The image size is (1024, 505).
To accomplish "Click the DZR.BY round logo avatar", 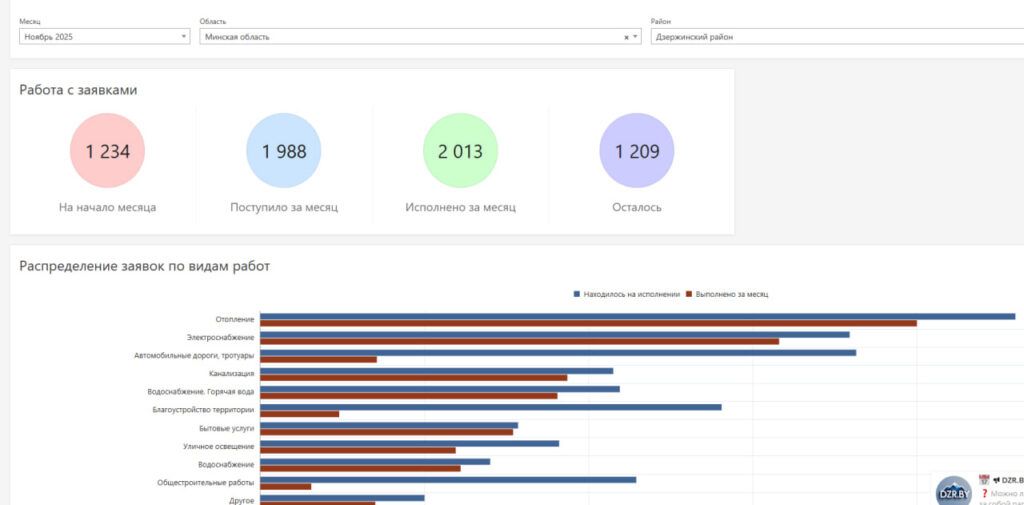I will pos(953,491).
